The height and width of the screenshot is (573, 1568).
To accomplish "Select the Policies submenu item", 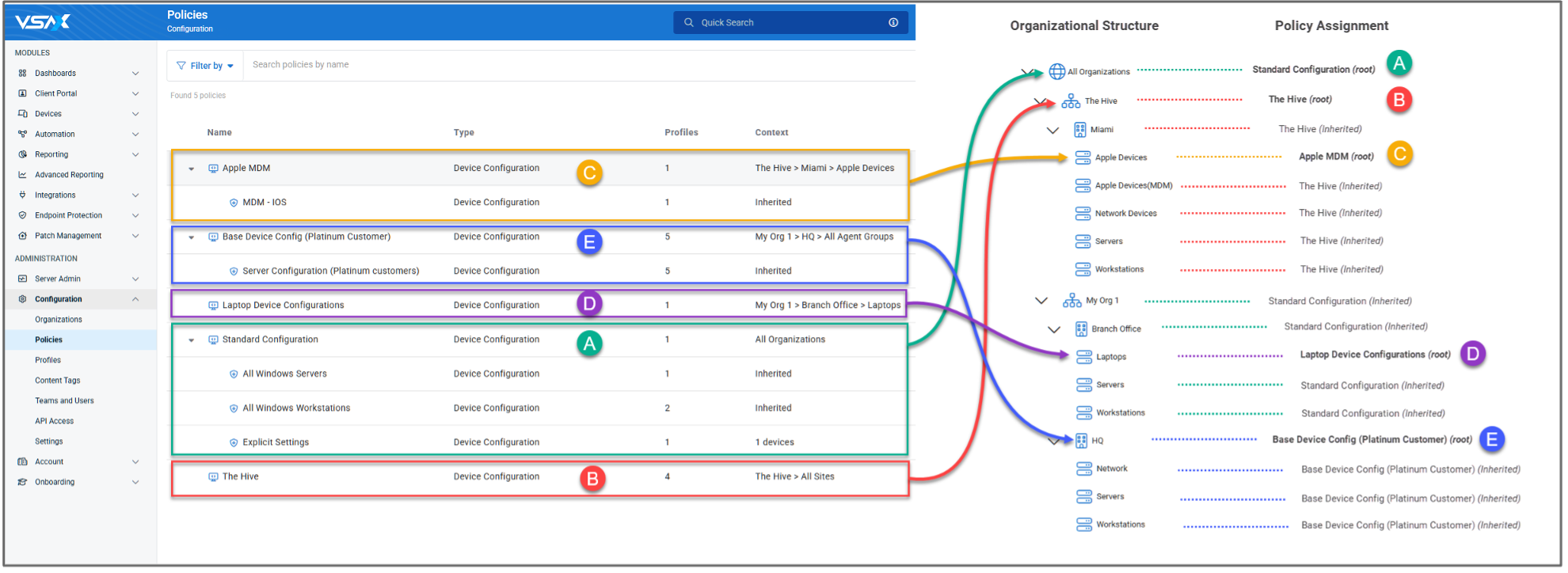I will (48, 340).
